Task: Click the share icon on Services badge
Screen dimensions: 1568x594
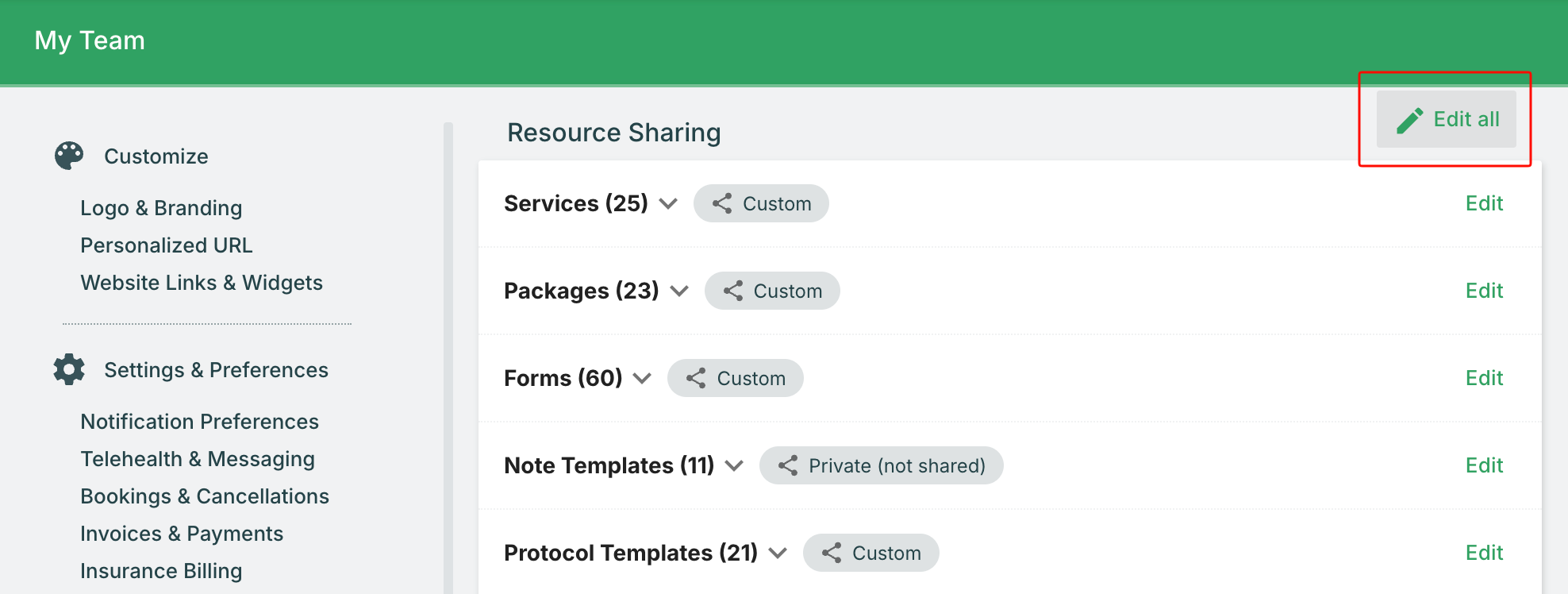Action: pyautogui.click(x=722, y=203)
